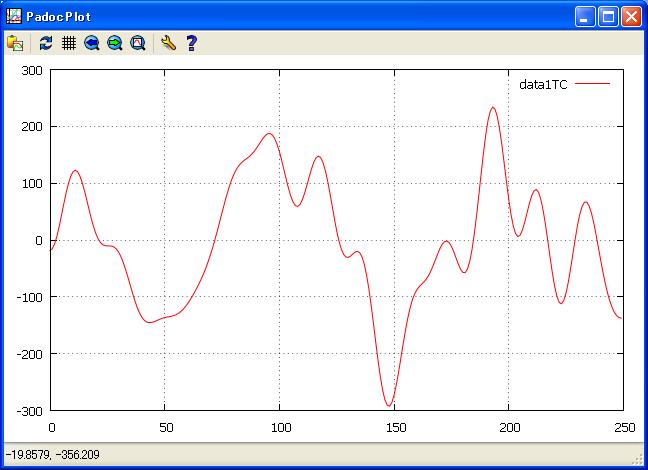Click the Padoc Plot title bar text
This screenshot has width=648, height=470.
[59, 16]
